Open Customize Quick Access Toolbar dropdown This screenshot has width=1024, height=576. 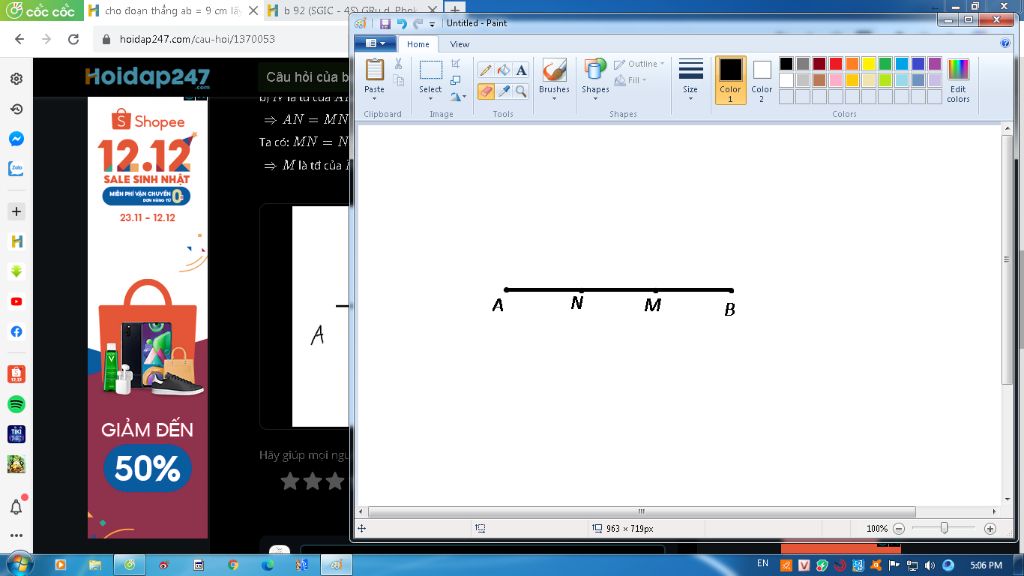coord(432,24)
